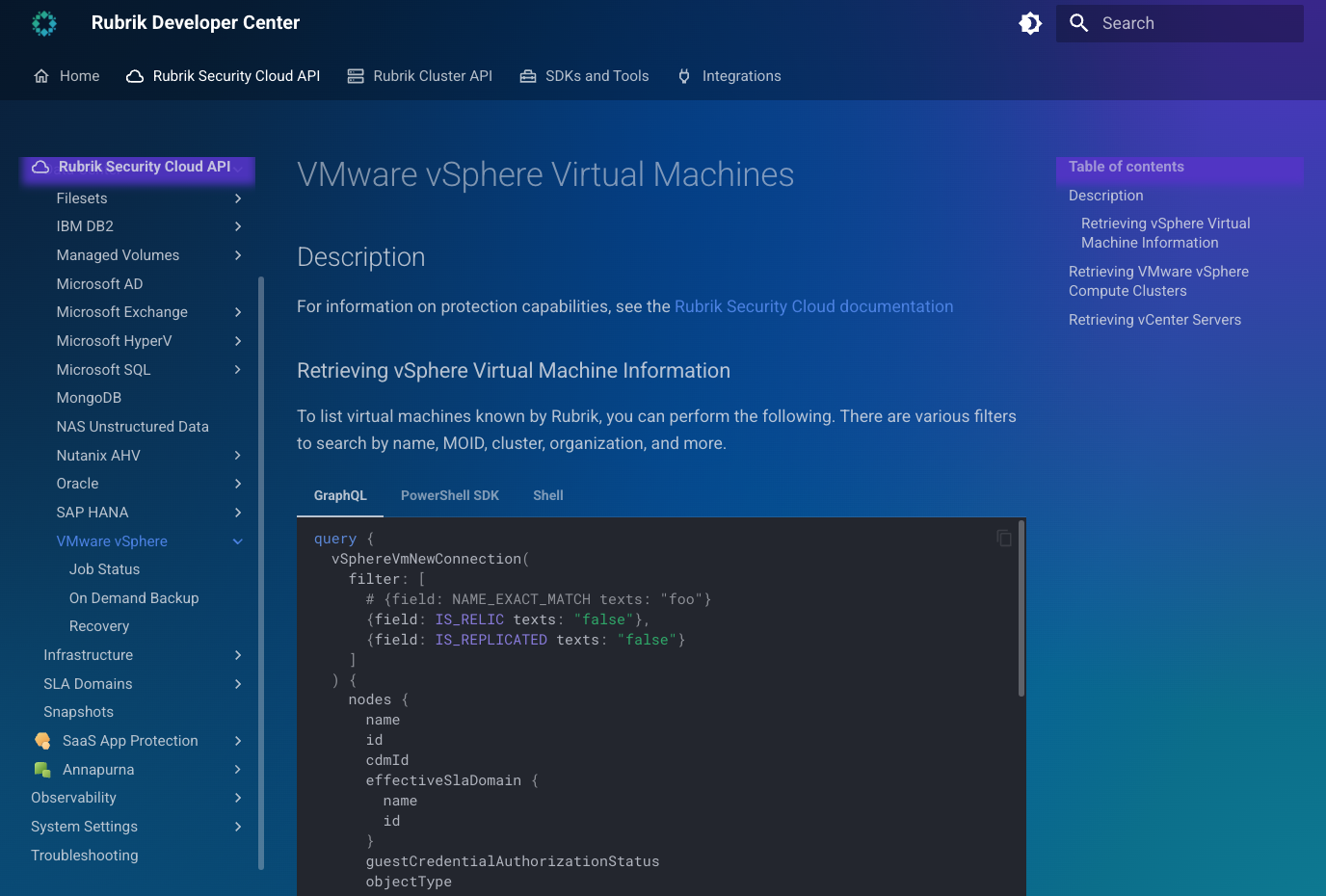The width and height of the screenshot is (1326, 896).
Task: Expand the IBM DB2 section
Action: [x=238, y=226]
